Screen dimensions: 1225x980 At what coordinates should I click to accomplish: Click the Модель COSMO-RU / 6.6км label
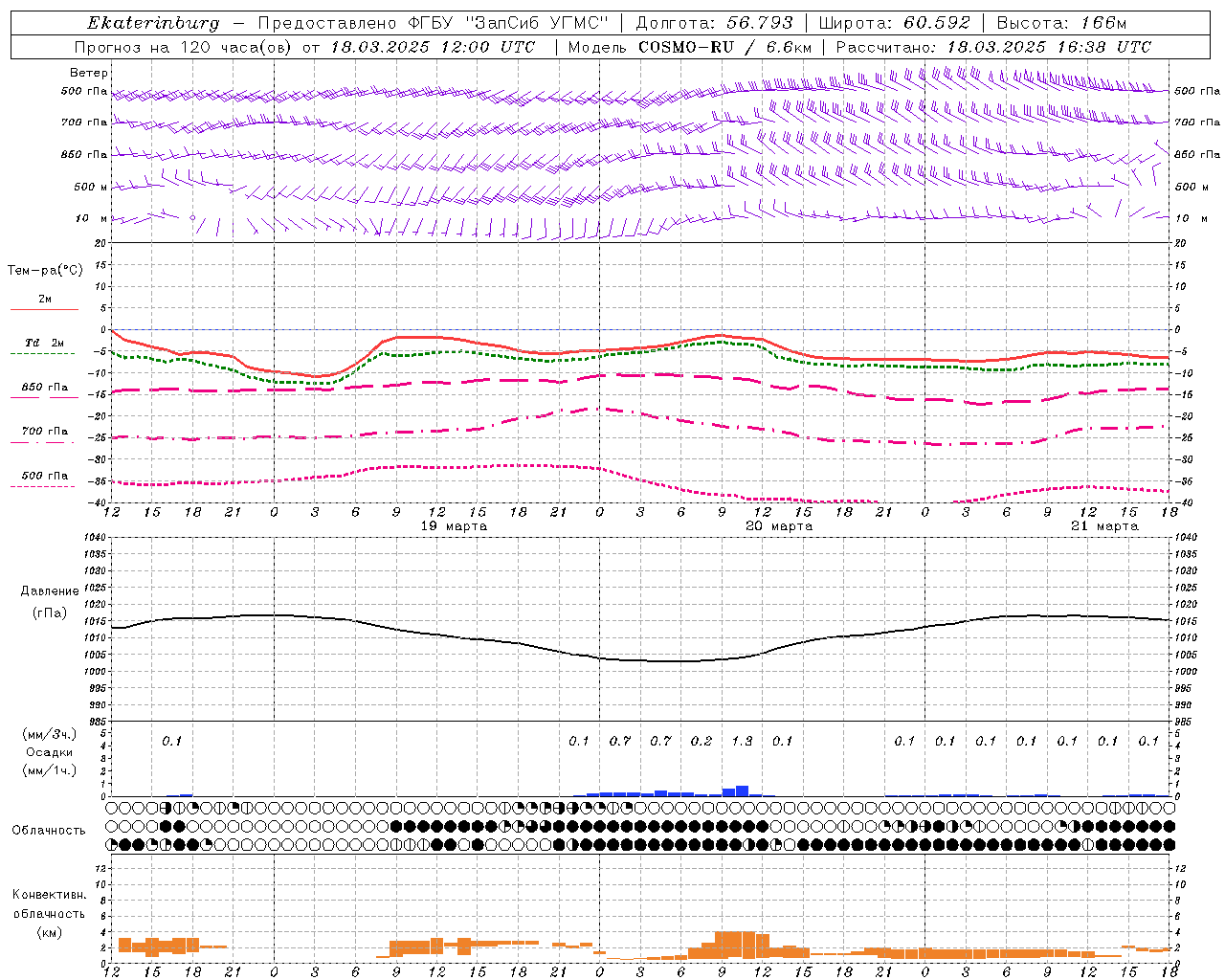tap(689, 47)
